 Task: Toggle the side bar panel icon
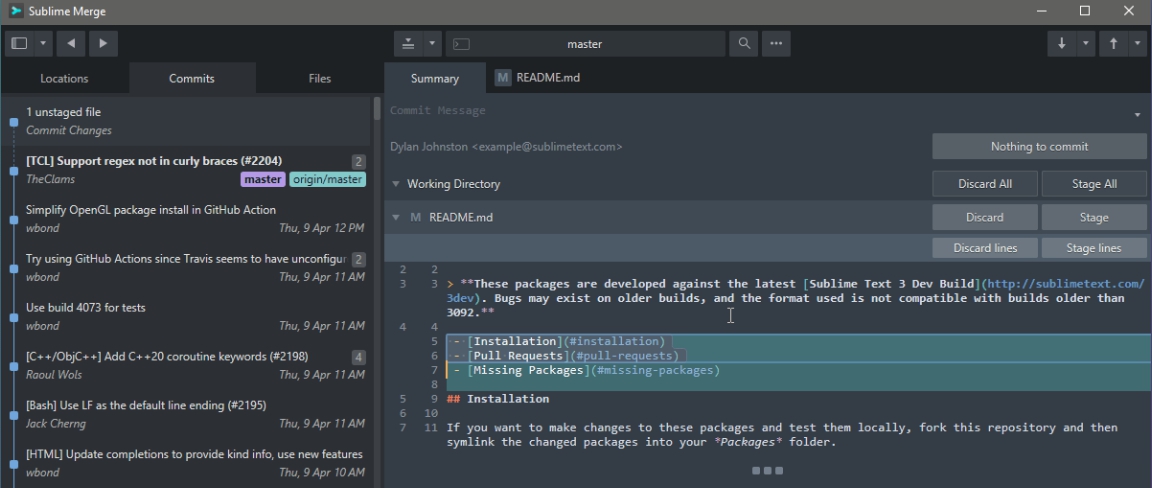click(x=19, y=43)
